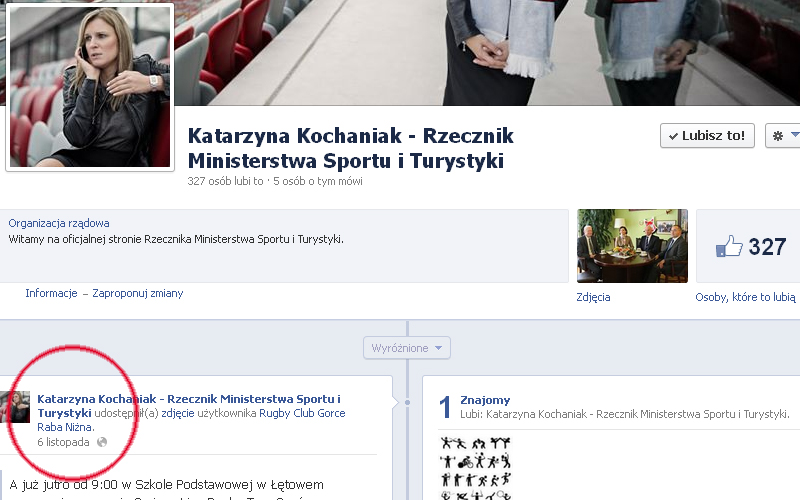
Task: Open the Zdjęcia photo thumbnail
Action: point(632,246)
